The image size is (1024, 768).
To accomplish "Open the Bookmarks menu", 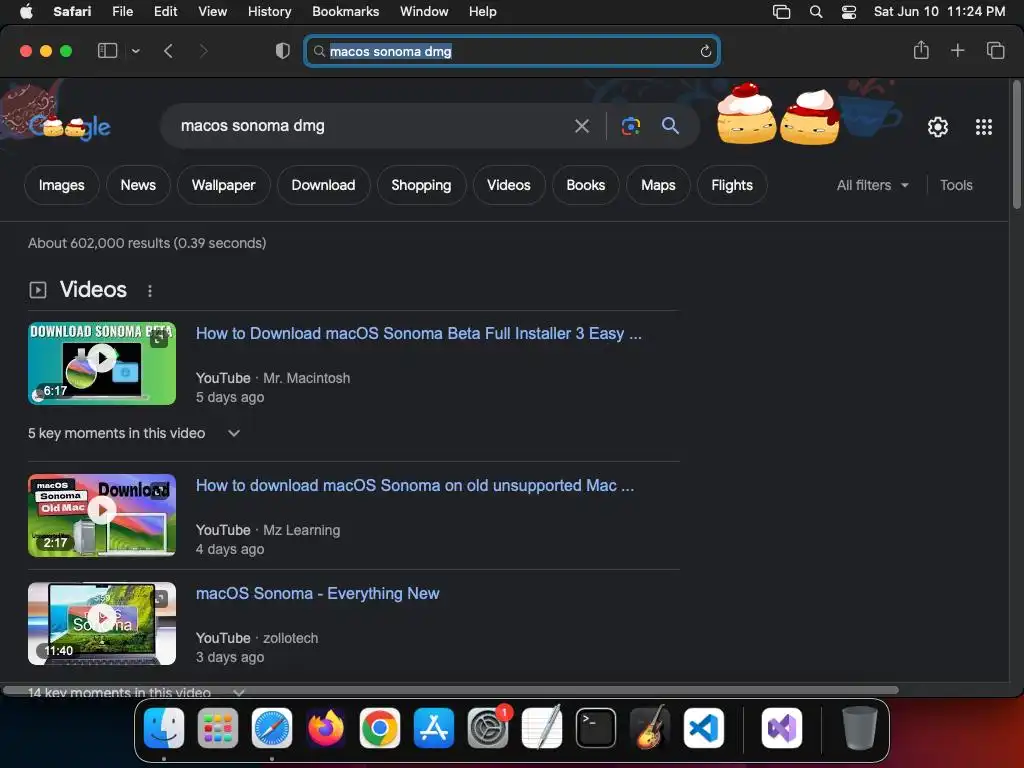I will 345,11.
